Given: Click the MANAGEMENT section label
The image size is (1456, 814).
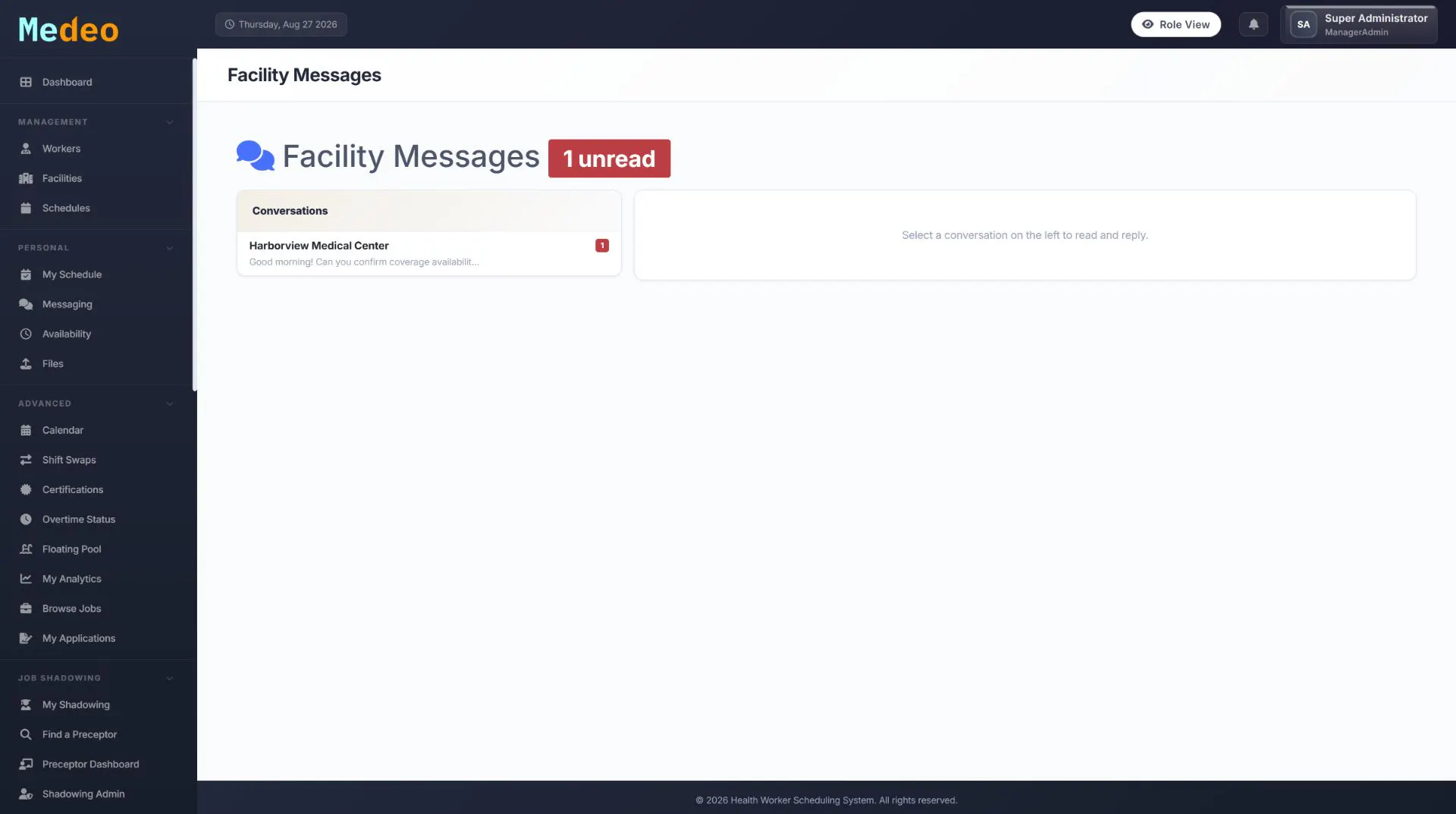Looking at the screenshot, I should point(53,122).
